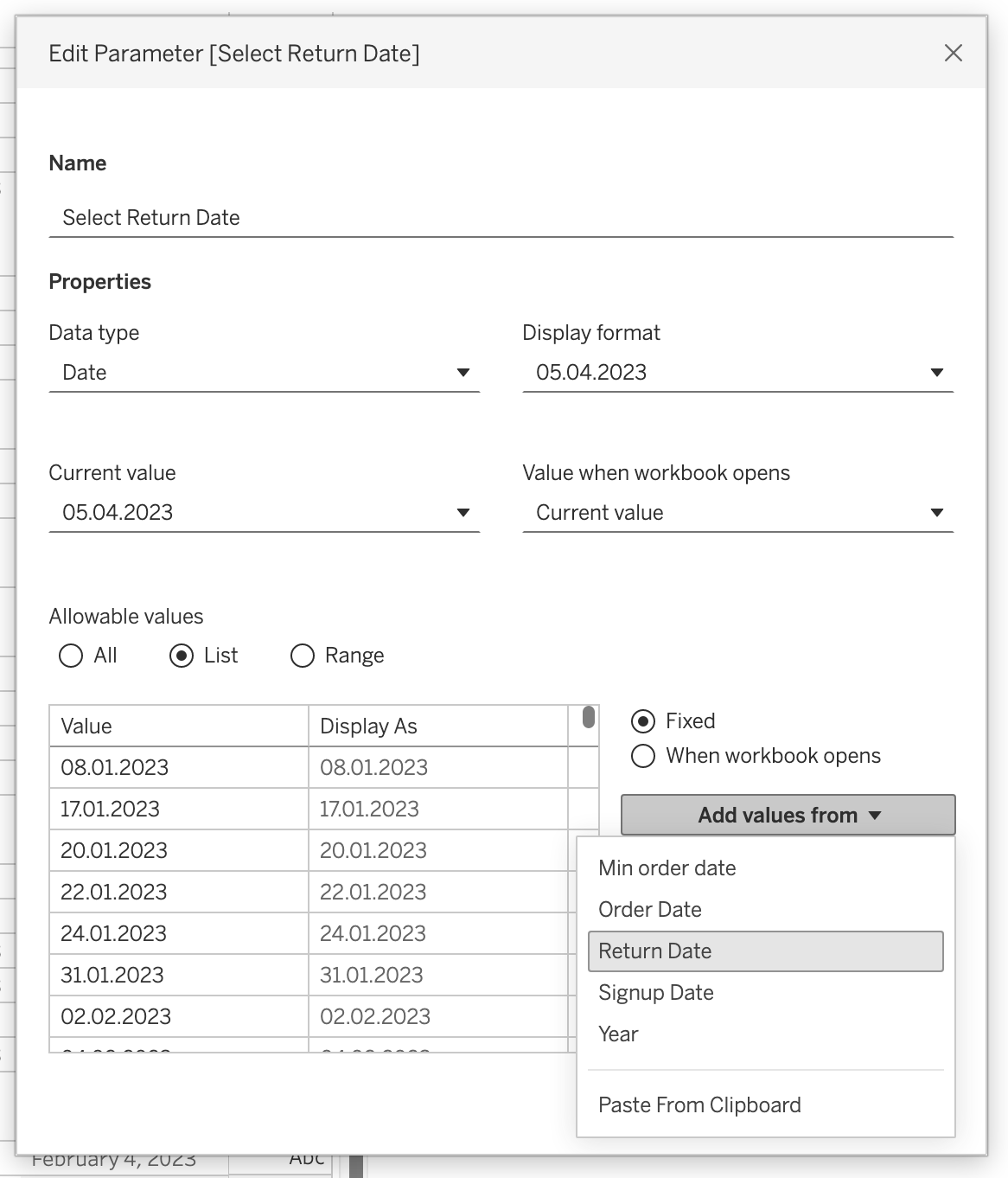
Task: Click the Add values from button
Action: pos(788,815)
